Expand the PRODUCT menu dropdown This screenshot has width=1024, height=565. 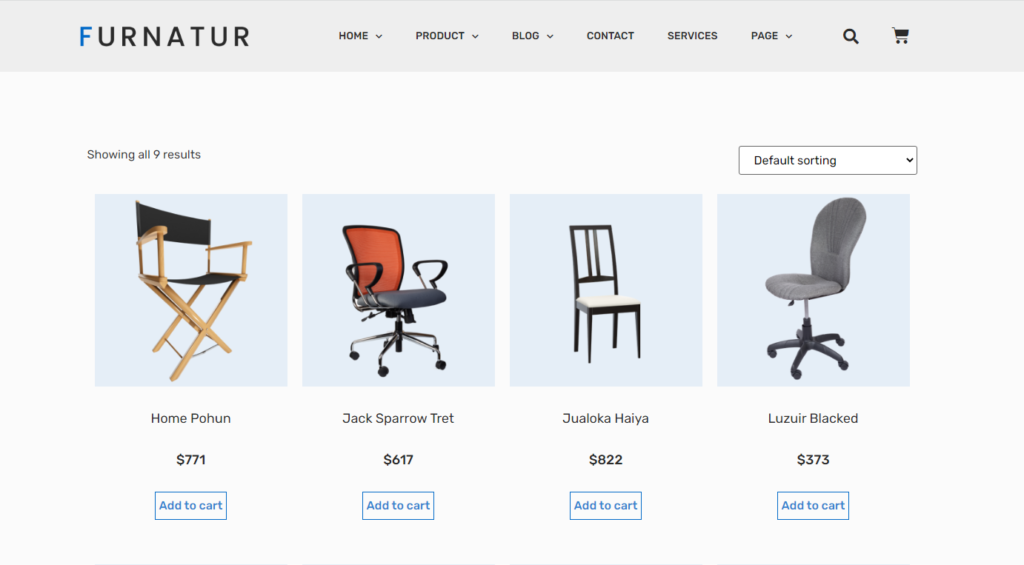[447, 36]
